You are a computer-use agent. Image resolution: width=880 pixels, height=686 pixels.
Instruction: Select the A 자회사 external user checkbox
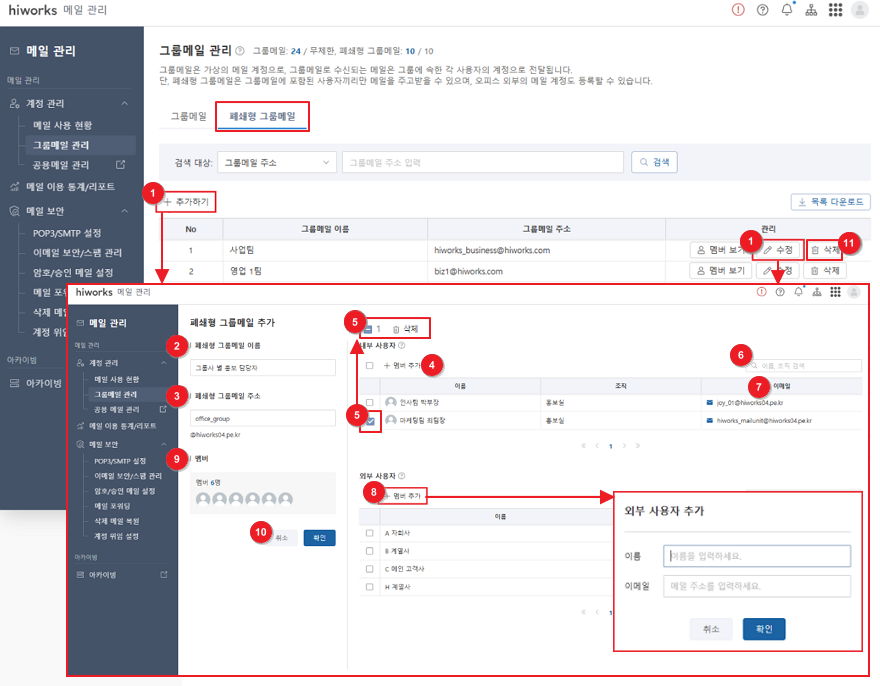[370, 534]
